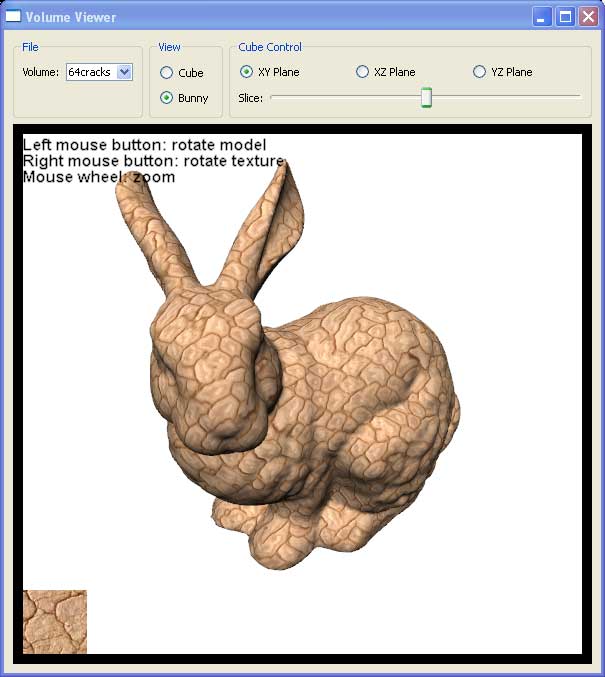Select the Cube view radio button

[x=166, y=73]
